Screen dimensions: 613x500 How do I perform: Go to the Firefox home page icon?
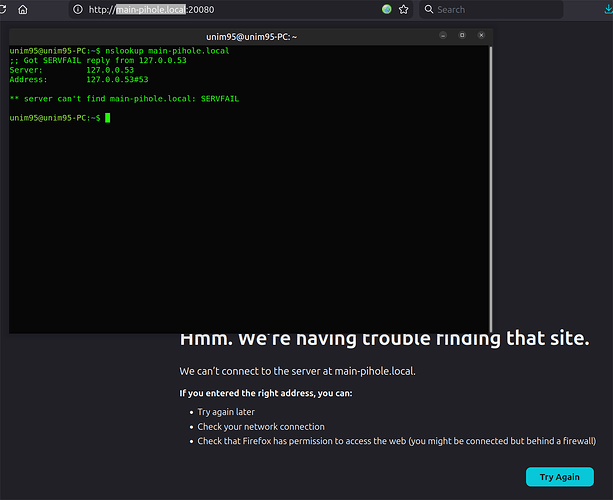point(23,9)
